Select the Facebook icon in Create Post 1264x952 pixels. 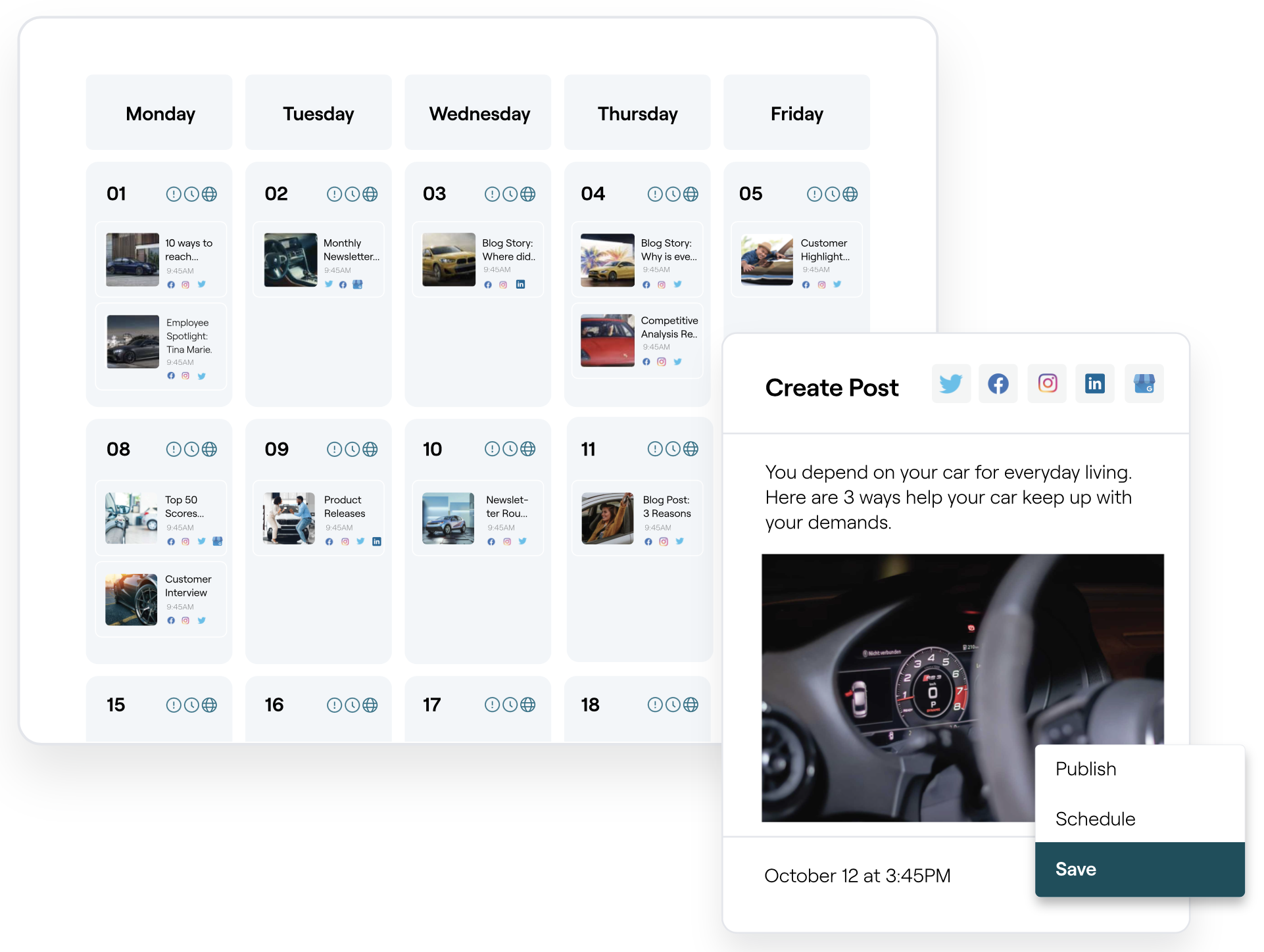pos(998,383)
